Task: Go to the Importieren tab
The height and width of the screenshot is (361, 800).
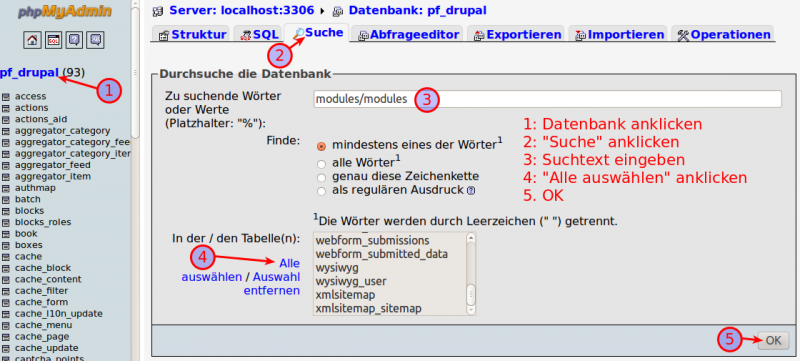Action: [618, 34]
